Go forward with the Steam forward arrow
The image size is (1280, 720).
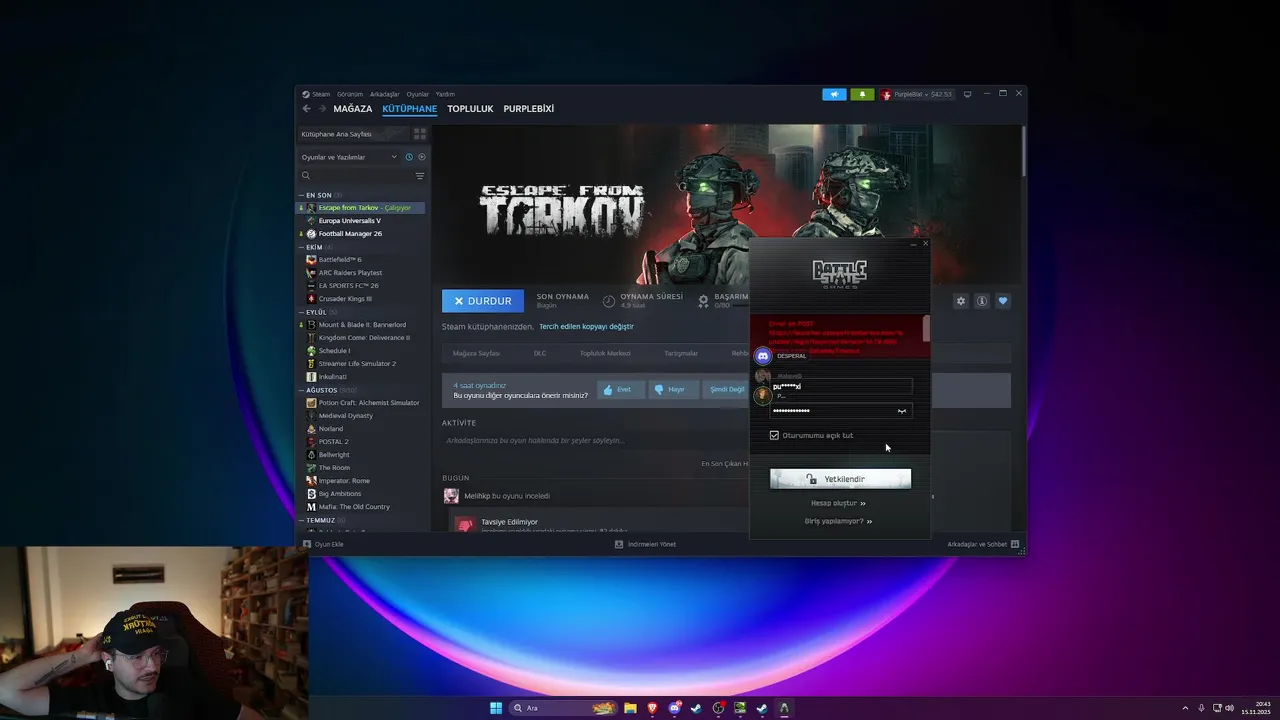[322, 109]
